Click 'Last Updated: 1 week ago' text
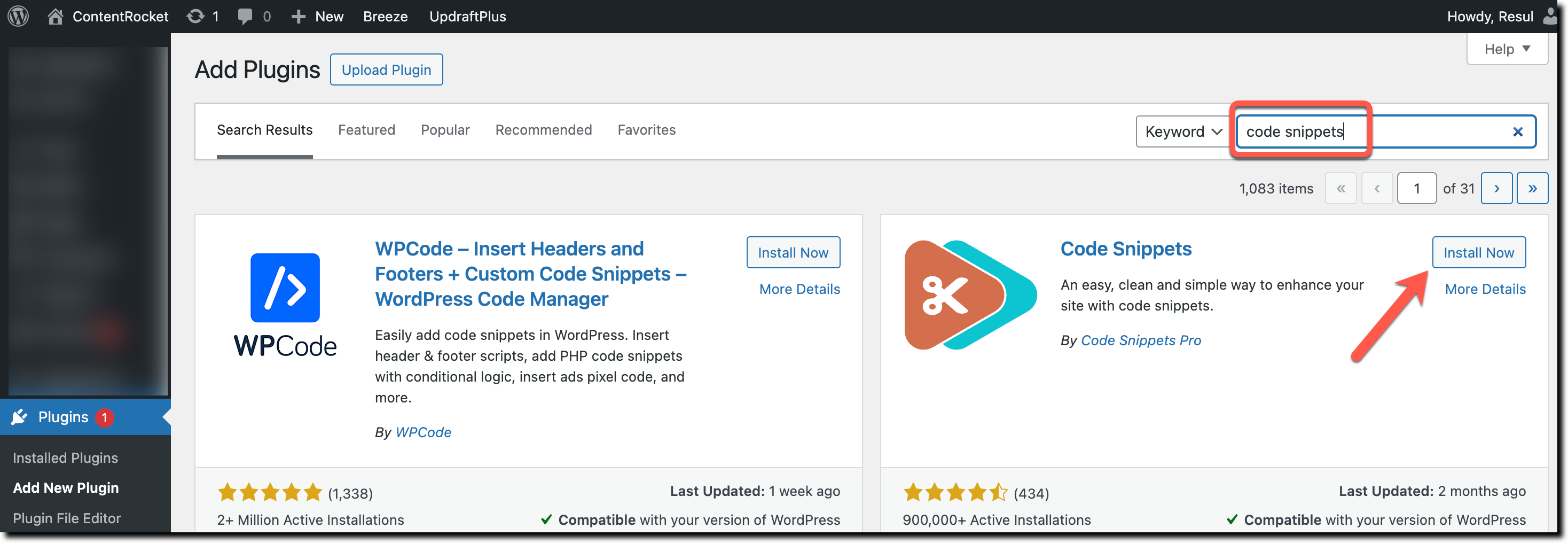1568x543 pixels. [755, 491]
